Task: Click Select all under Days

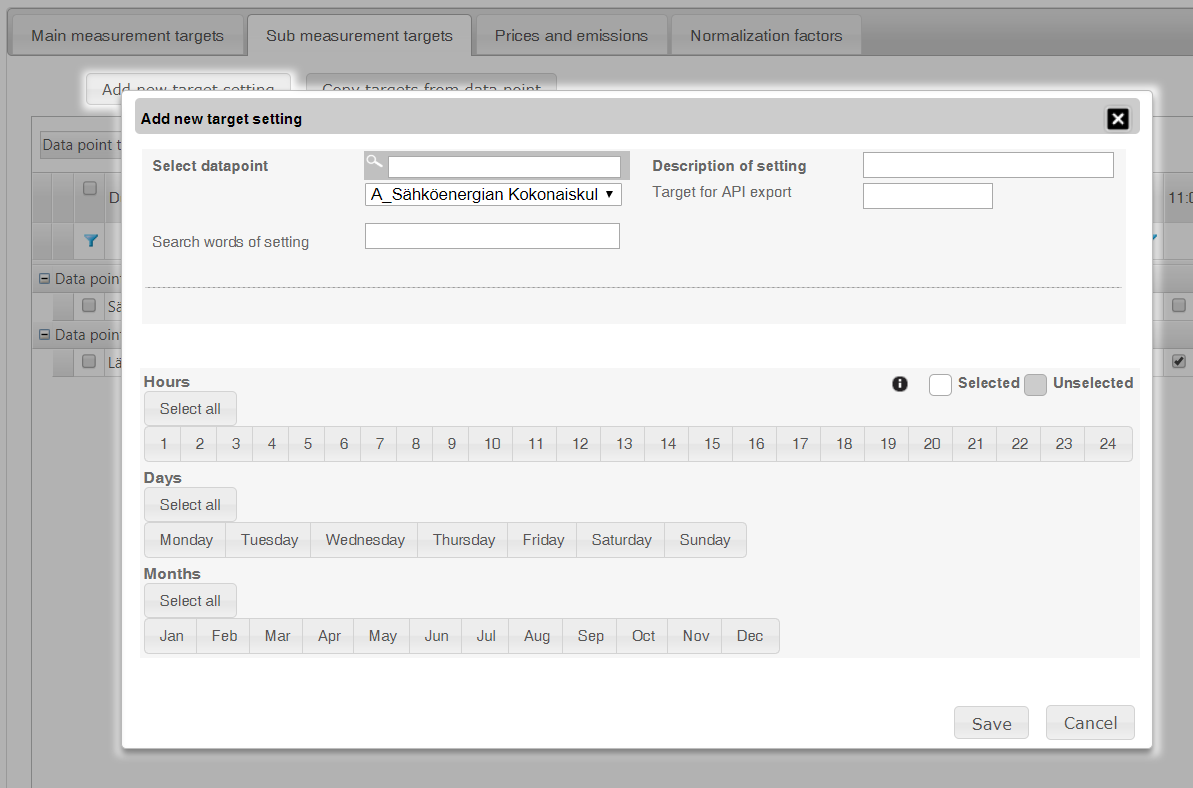Action: click(190, 504)
